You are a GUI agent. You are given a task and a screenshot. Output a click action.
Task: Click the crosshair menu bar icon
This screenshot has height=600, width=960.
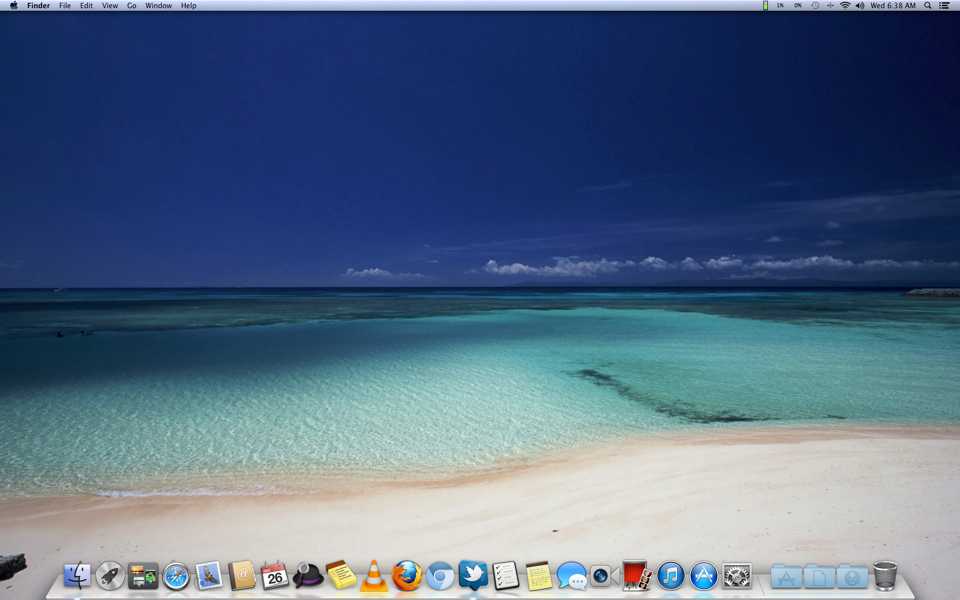(830, 6)
